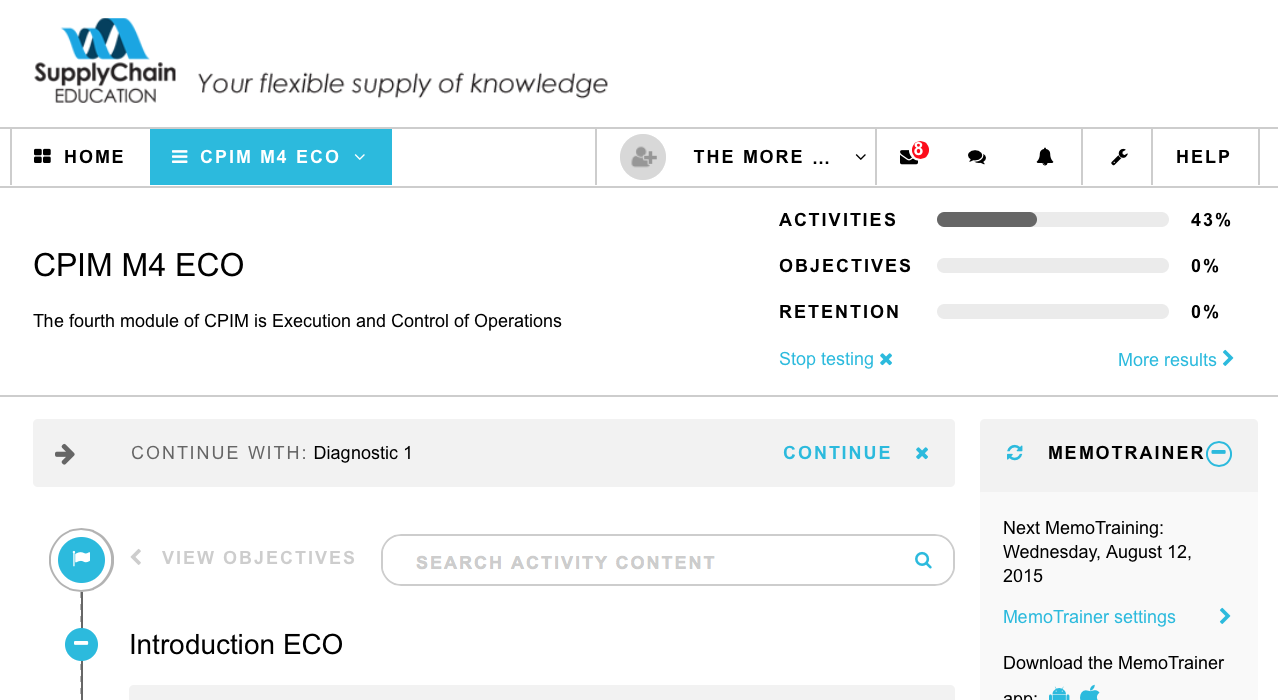Viewport: 1278px width, 700px height.
Task: Click the Activities progress bar
Action: point(1052,220)
